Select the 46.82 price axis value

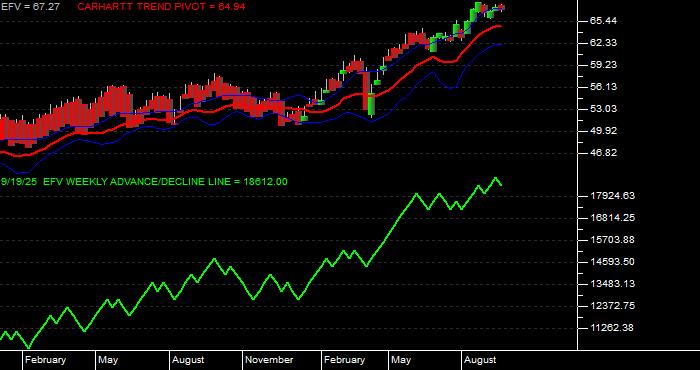pyautogui.click(x=604, y=153)
